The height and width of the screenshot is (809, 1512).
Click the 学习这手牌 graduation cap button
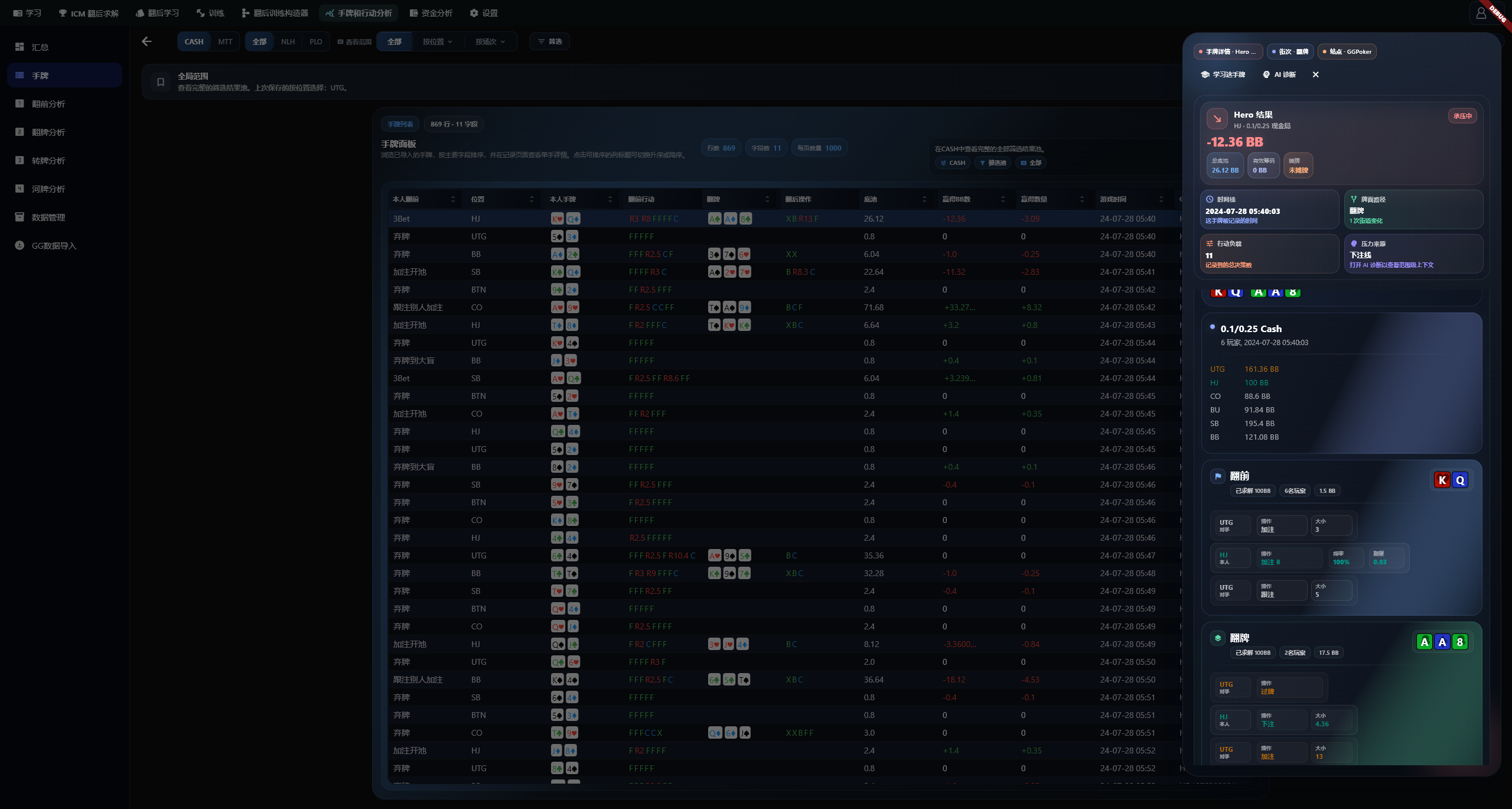[1223, 74]
